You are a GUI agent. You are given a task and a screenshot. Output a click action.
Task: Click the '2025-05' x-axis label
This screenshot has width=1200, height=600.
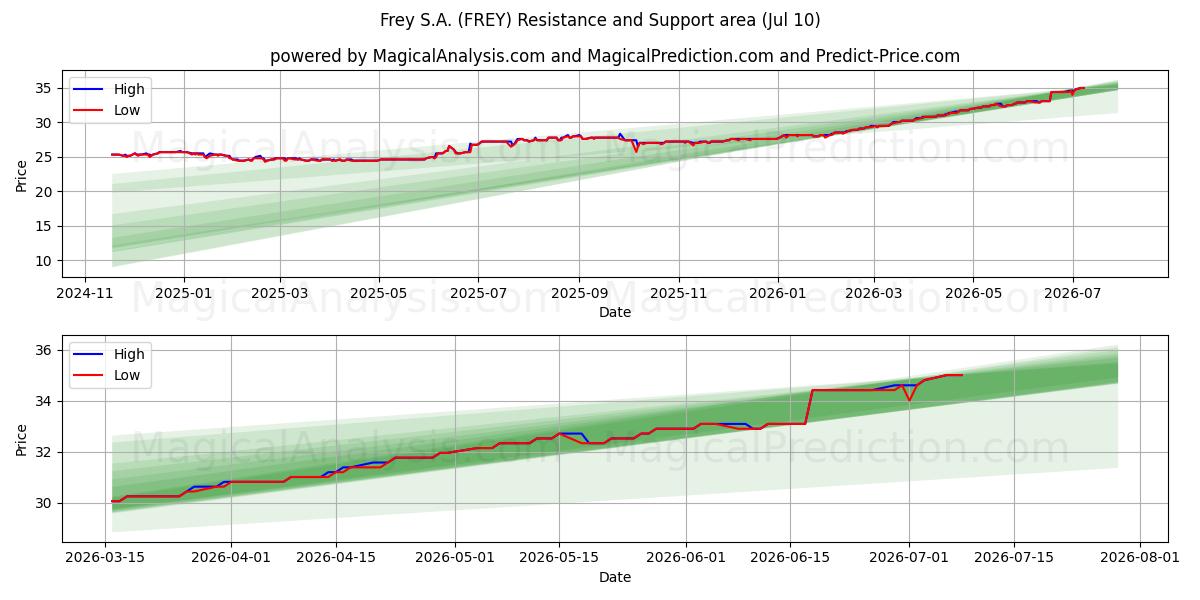pos(379,295)
